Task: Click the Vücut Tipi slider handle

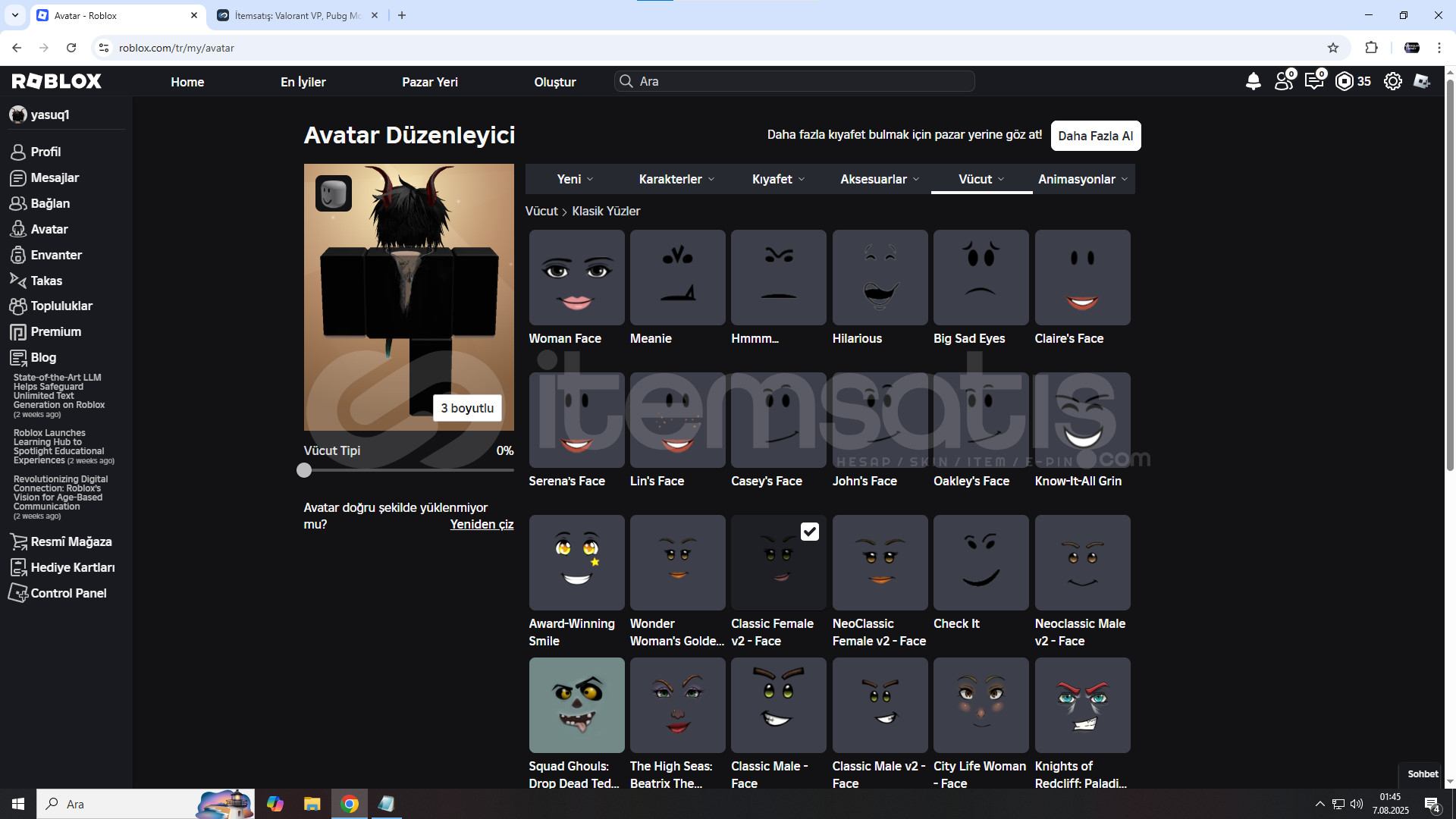Action: (304, 470)
